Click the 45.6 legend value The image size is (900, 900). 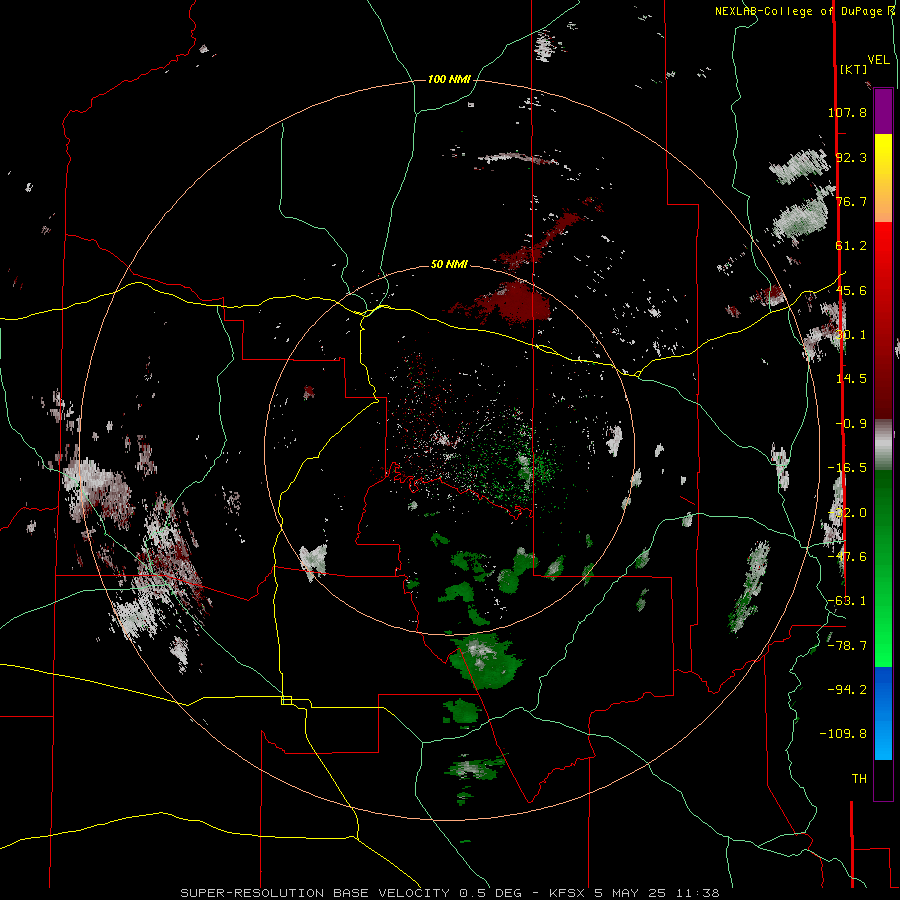851,290
